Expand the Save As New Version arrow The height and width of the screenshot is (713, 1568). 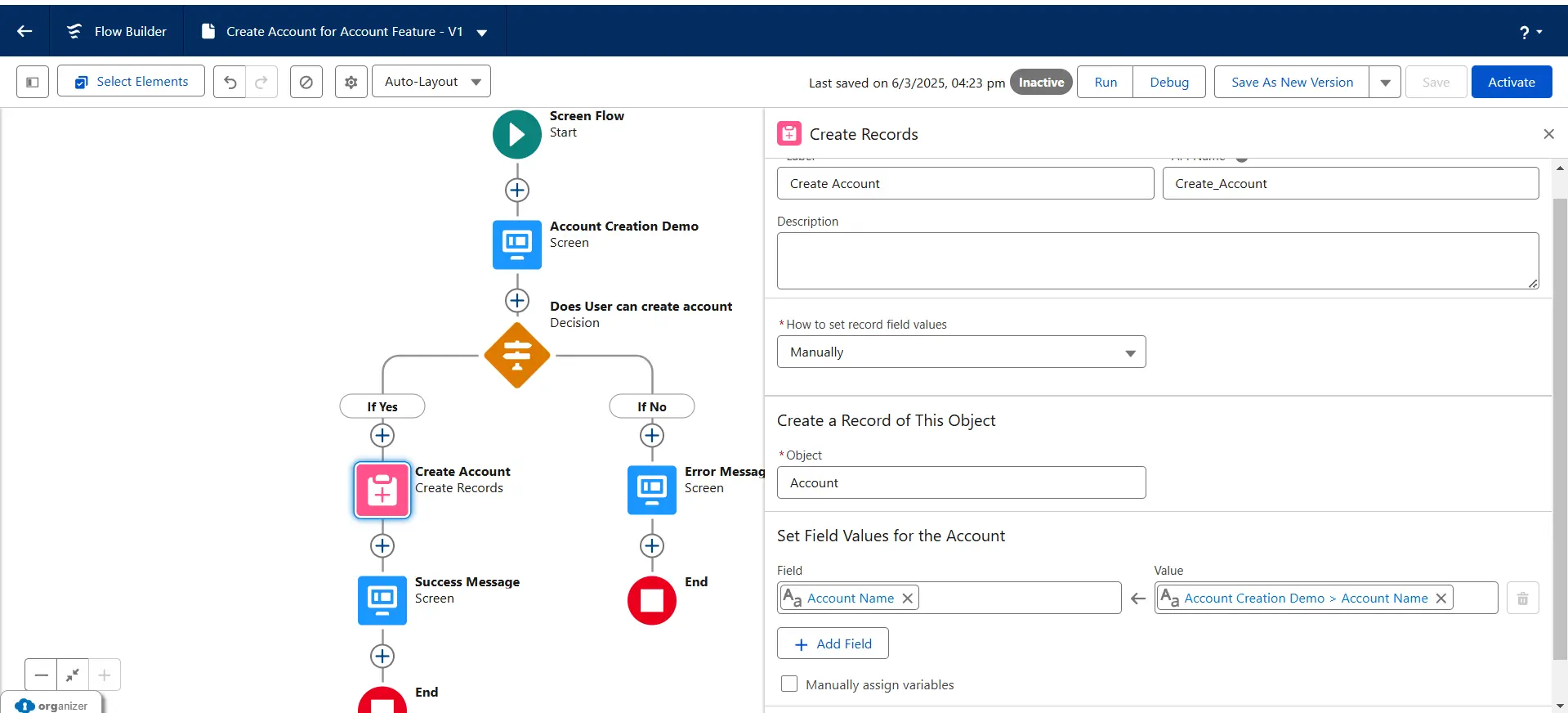click(x=1385, y=82)
